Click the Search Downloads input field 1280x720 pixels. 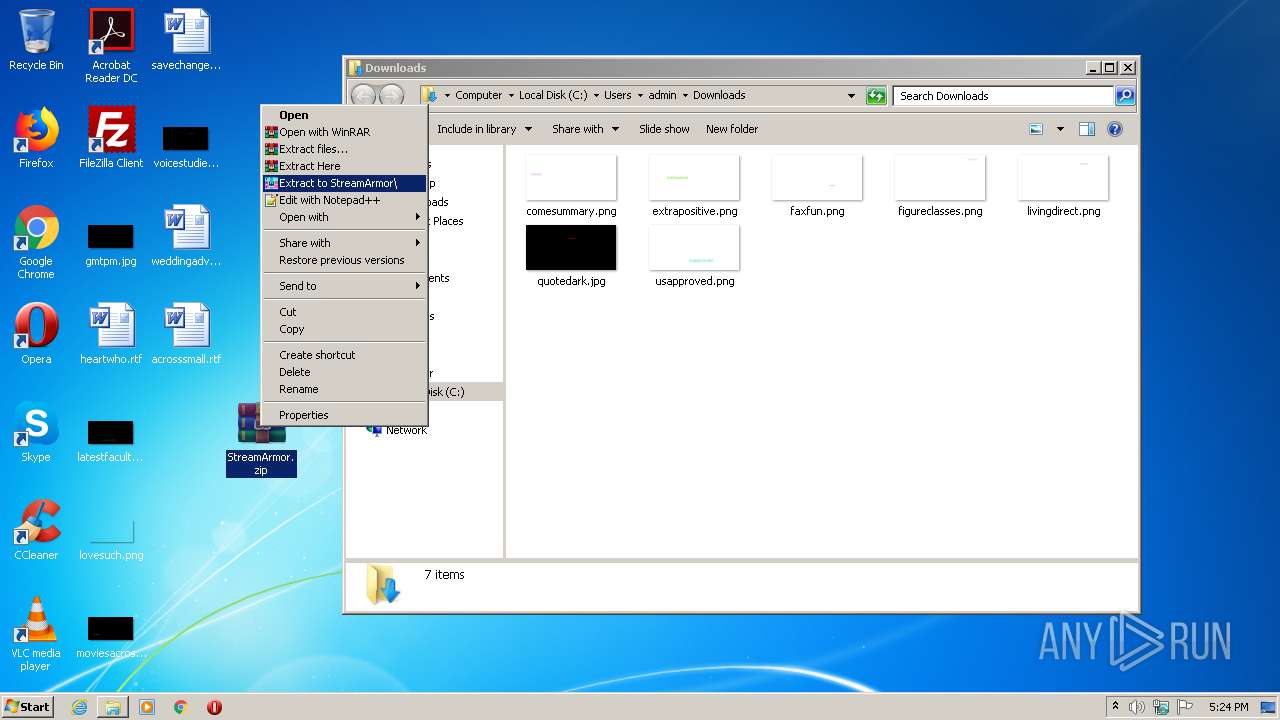(1003, 96)
